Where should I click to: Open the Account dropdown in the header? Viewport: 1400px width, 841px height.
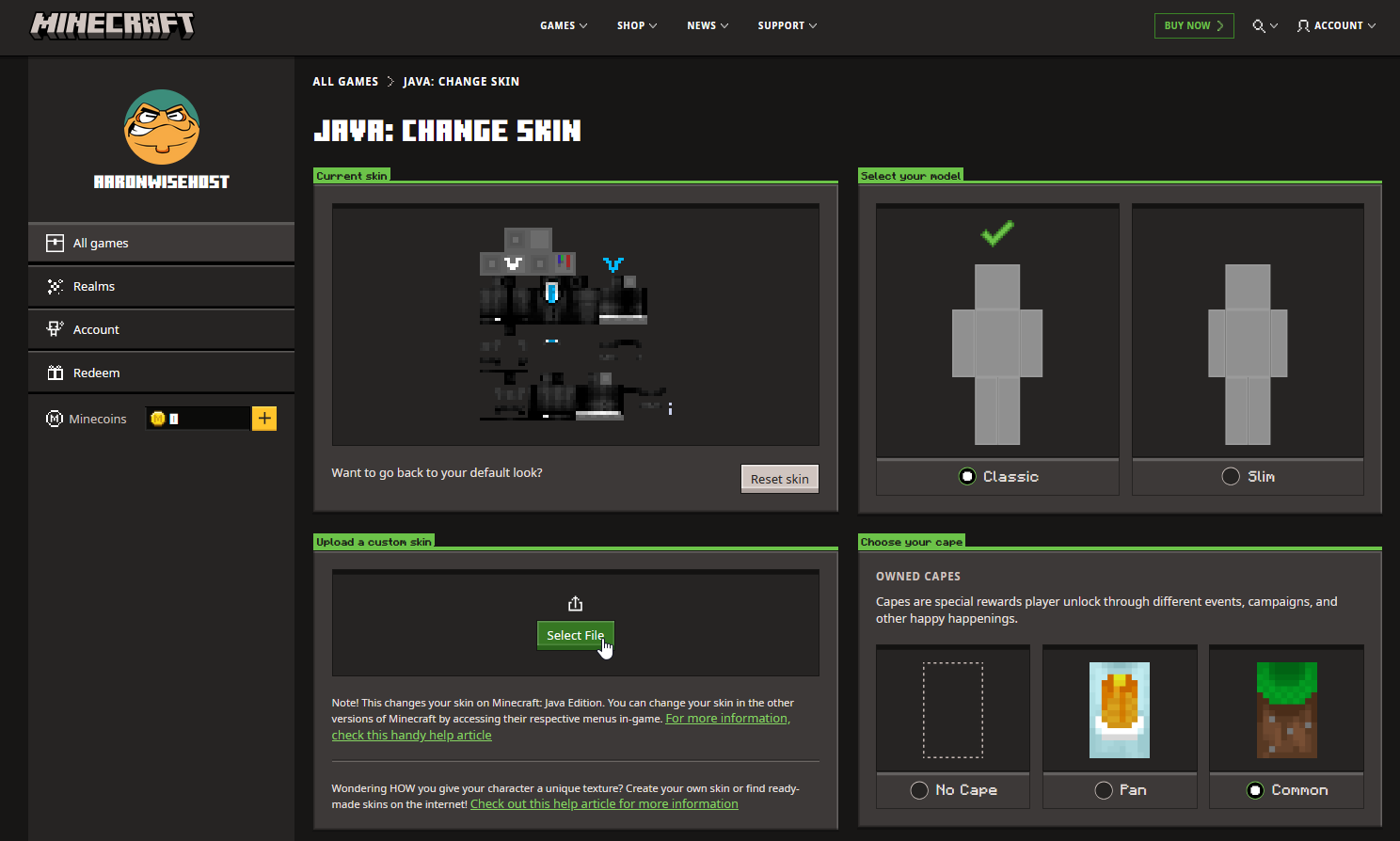pos(1336,26)
